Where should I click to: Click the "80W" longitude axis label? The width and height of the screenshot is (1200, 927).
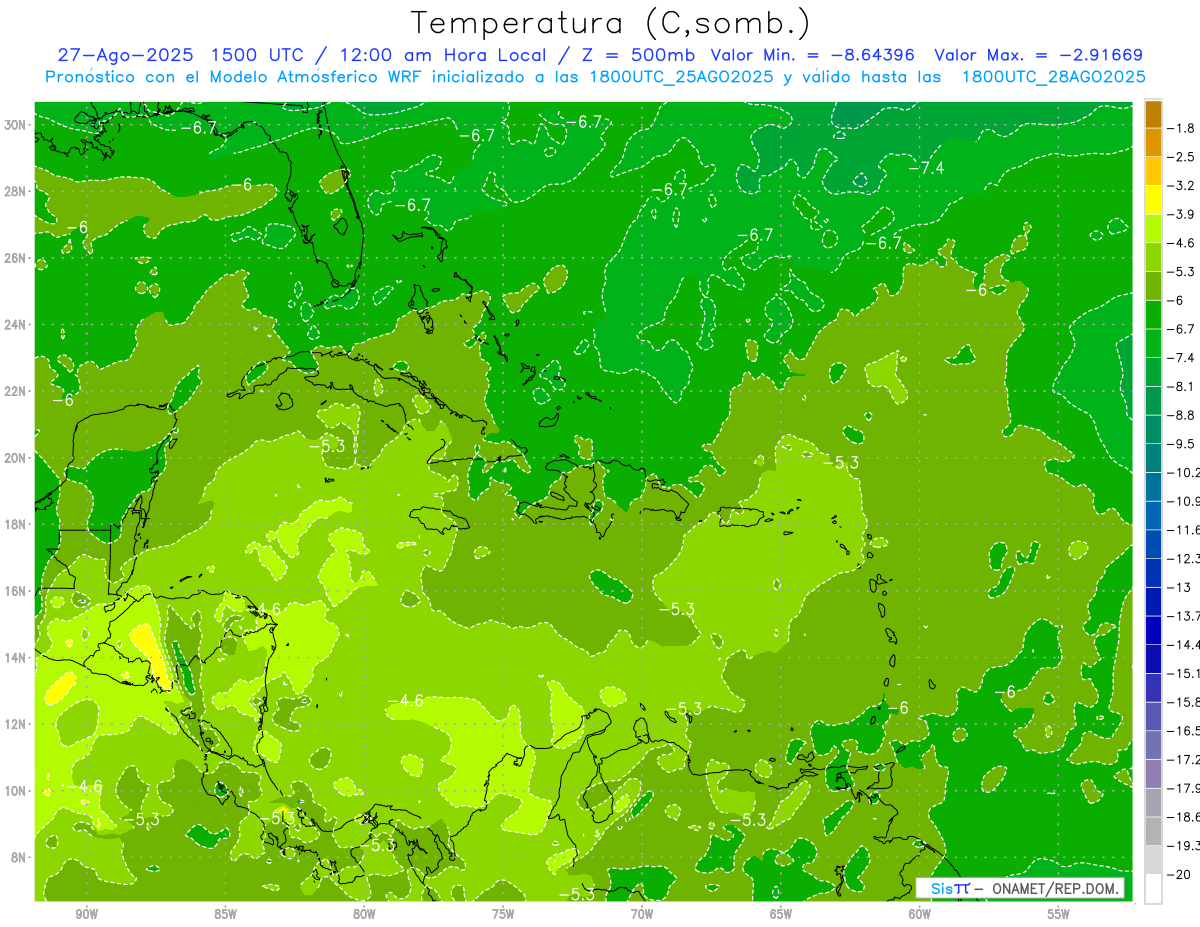pos(364,914)
